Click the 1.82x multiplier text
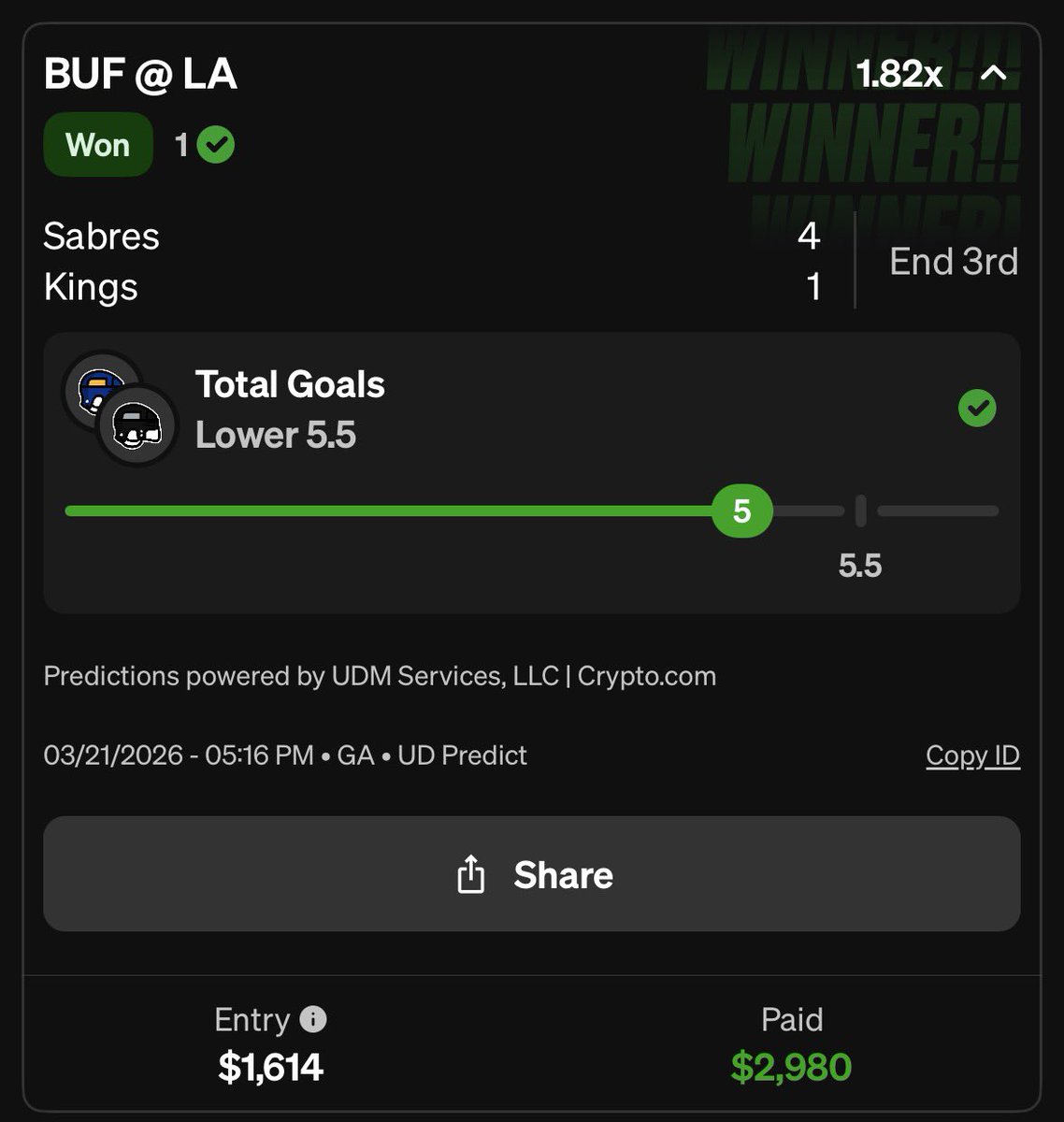The image size is (1064, 1122). (x=899, y=74)
